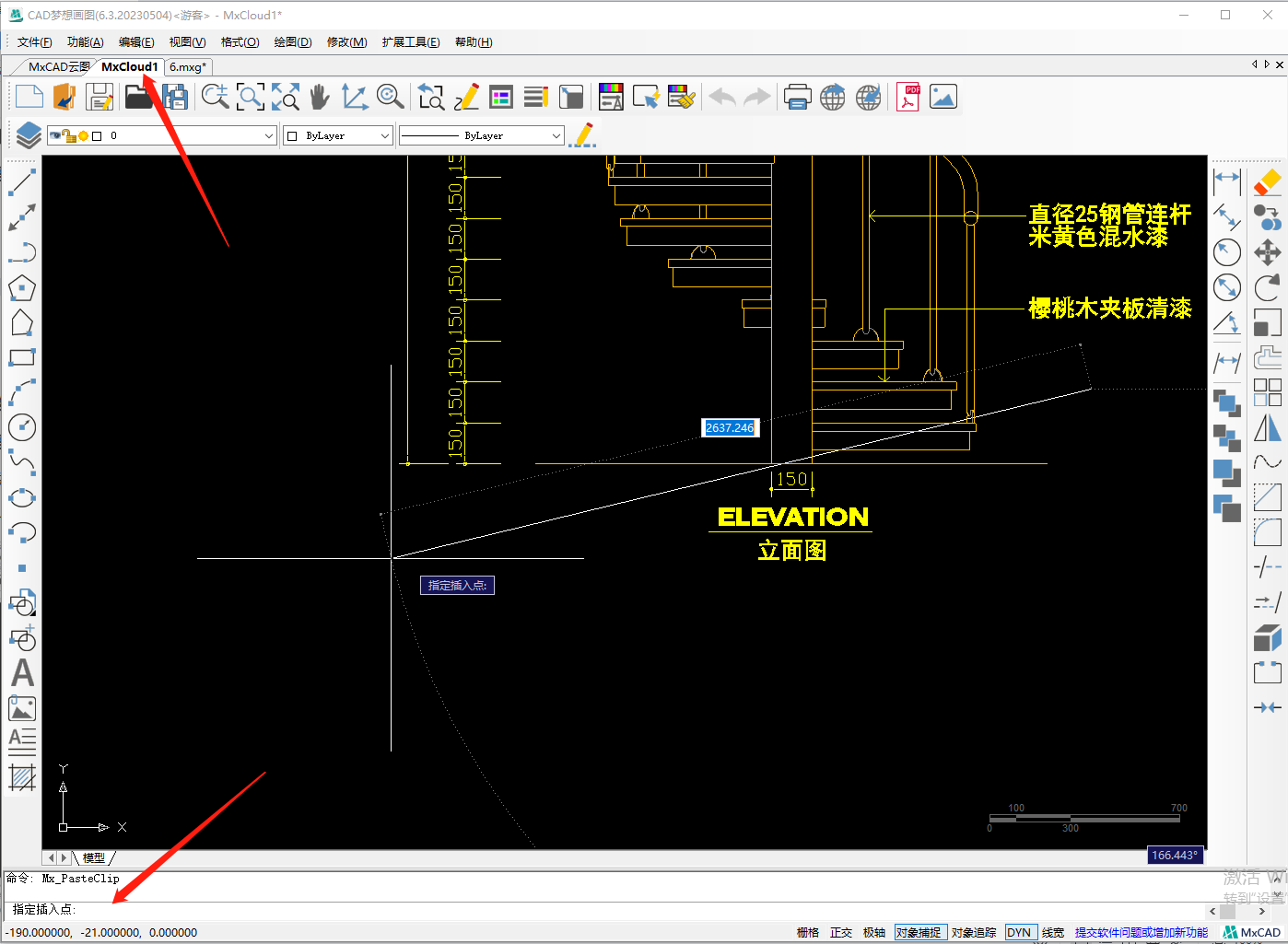The image size is (1288, 944).
Task: Select the Radius Dimension tool
Action: pos(1227,252)
